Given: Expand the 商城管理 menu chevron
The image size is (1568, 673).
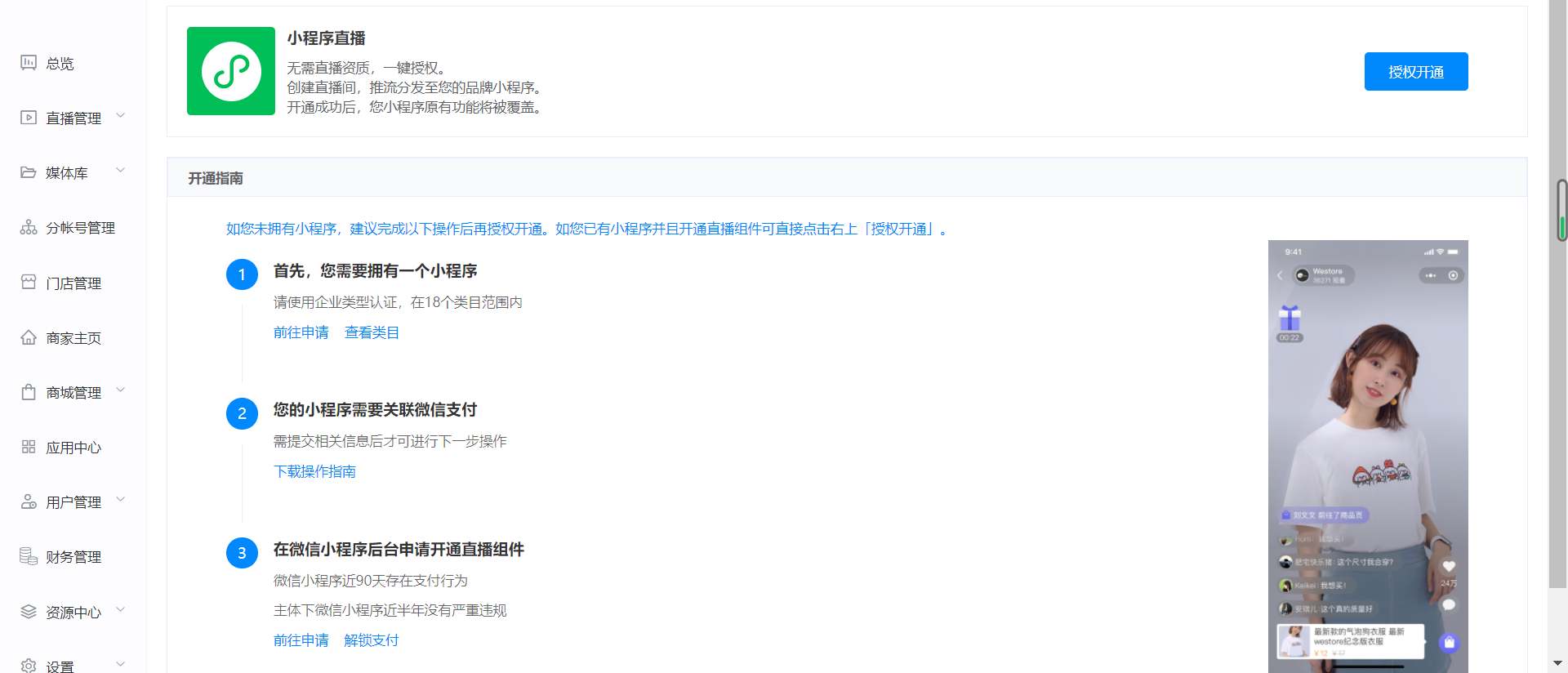Looking at the screenshot, I should 121,390.
